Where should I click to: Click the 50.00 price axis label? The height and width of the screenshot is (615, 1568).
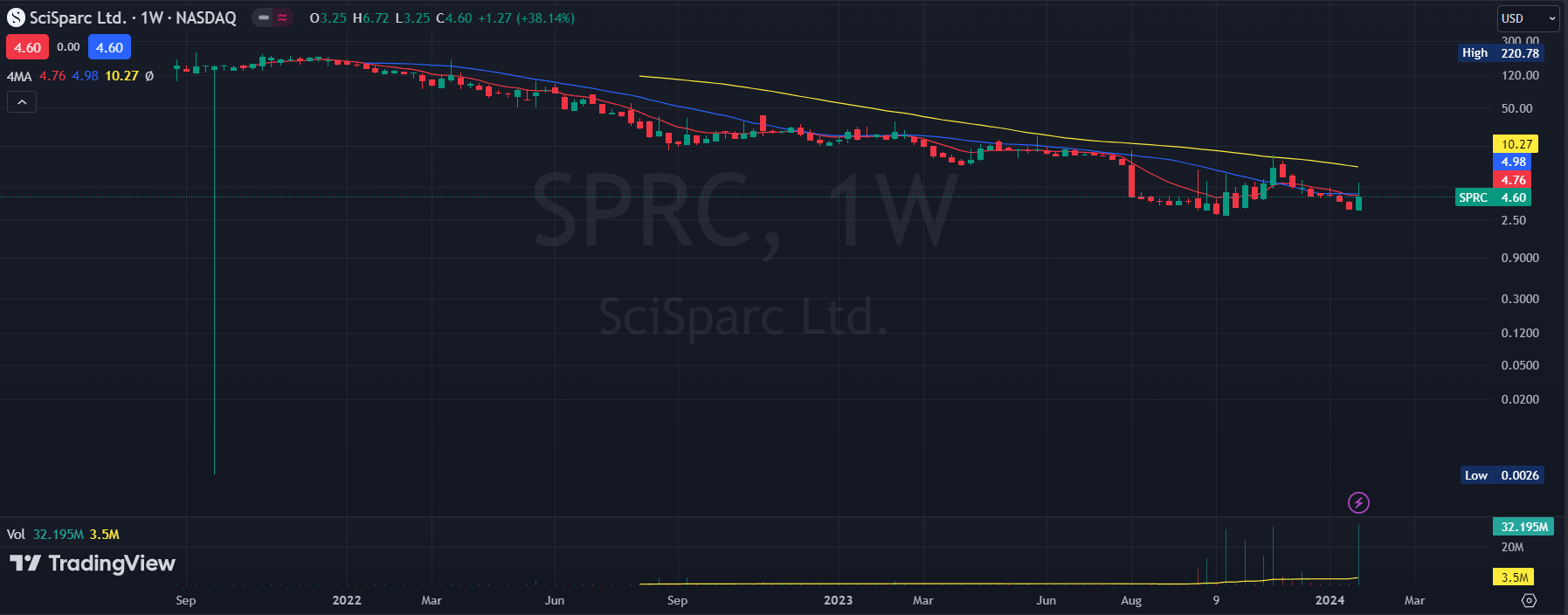tap(1516, 108)
